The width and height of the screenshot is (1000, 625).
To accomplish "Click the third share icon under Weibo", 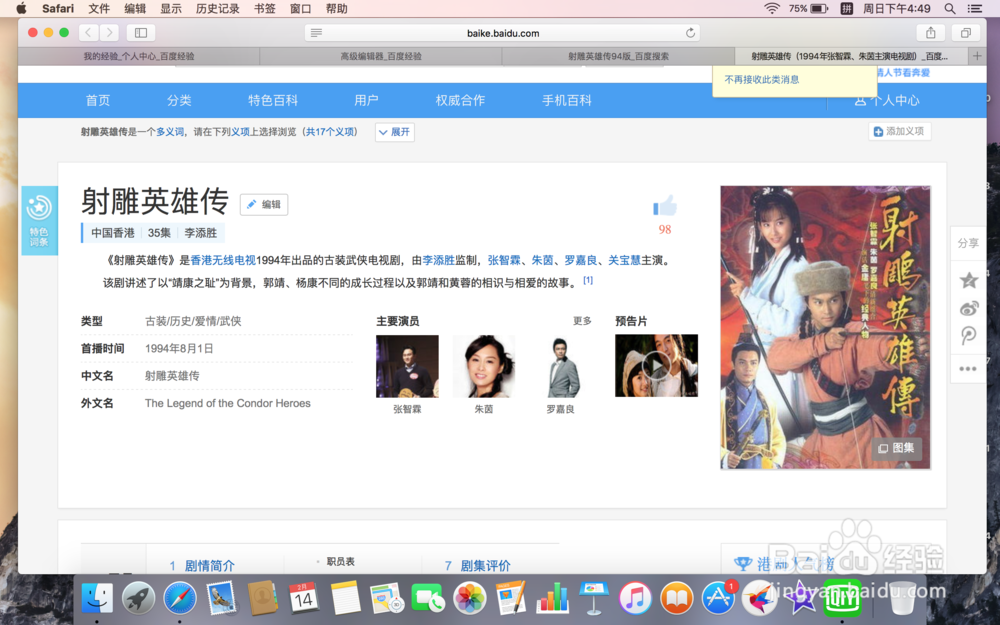I will point(969,335).
